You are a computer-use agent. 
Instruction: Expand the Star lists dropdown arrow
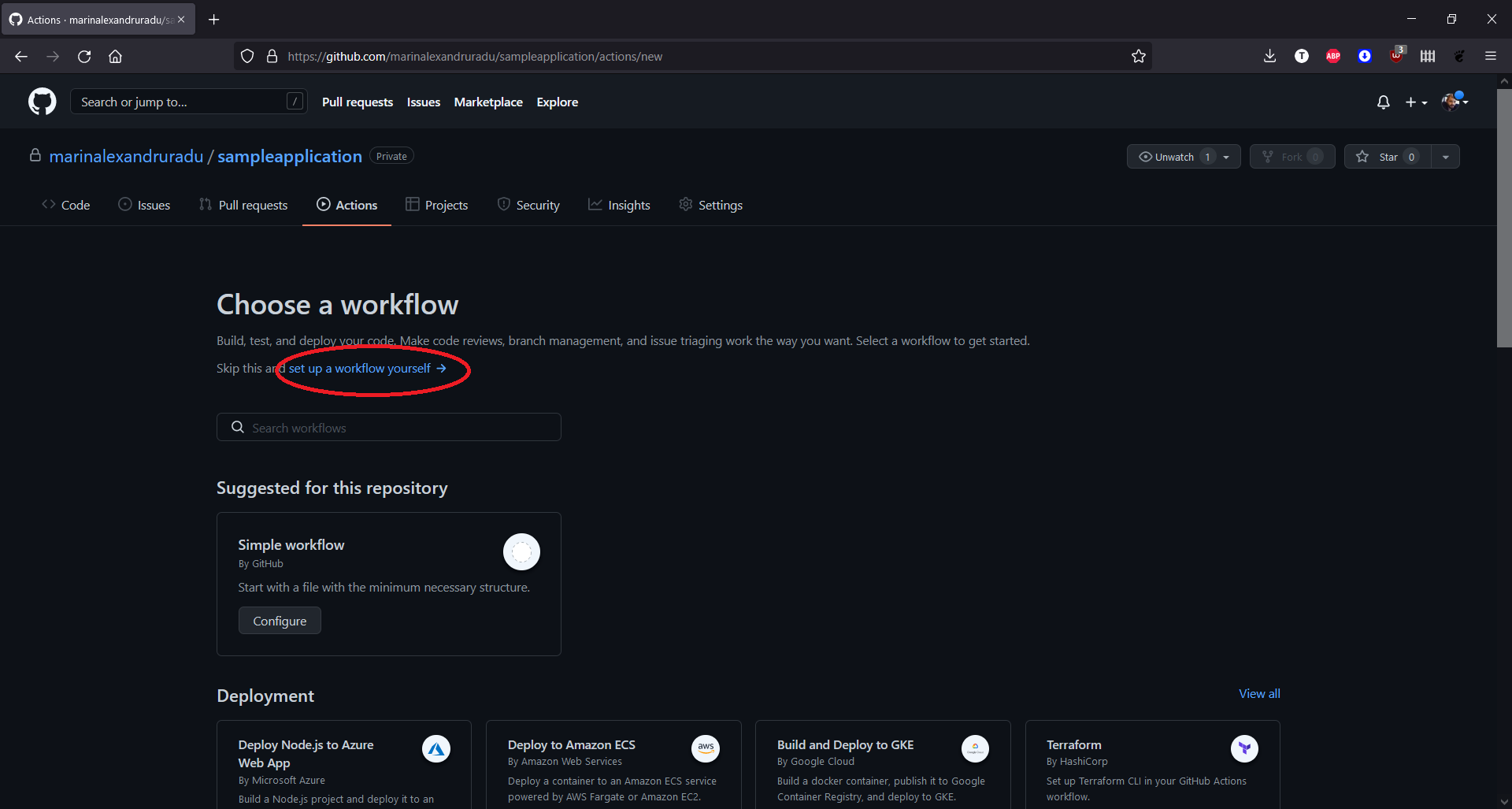tap(1446, 157)
